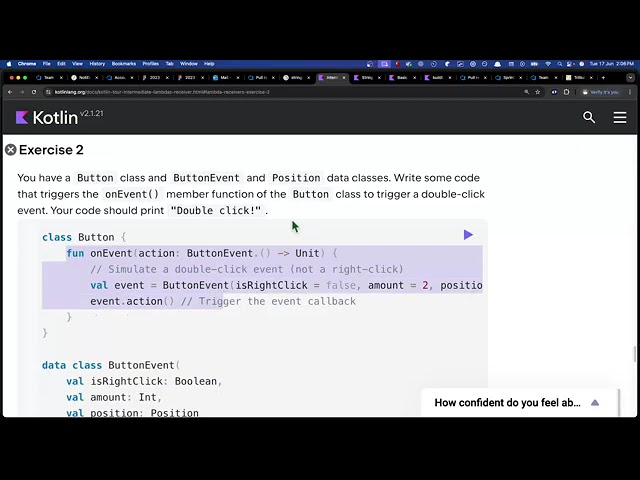Open the tab search dropdown arrow
Screen dimensions: 640x480
point(630,78)
